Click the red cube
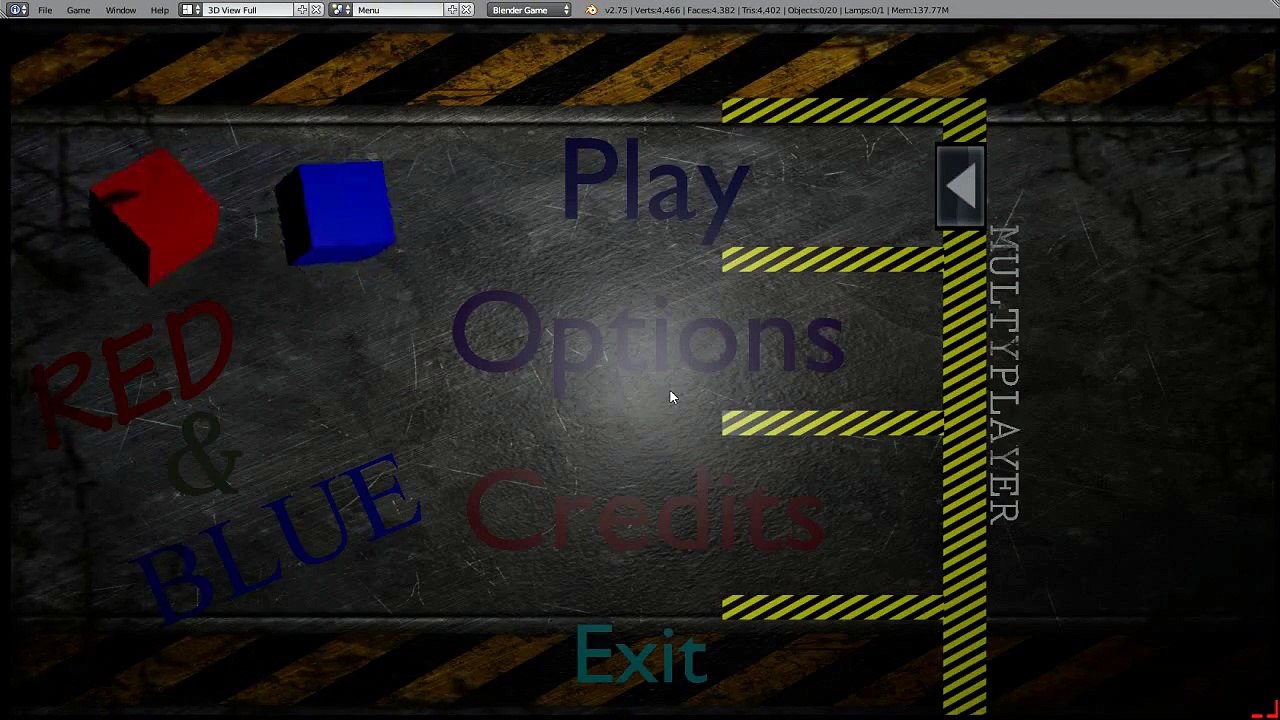 (x=156, y=216)
